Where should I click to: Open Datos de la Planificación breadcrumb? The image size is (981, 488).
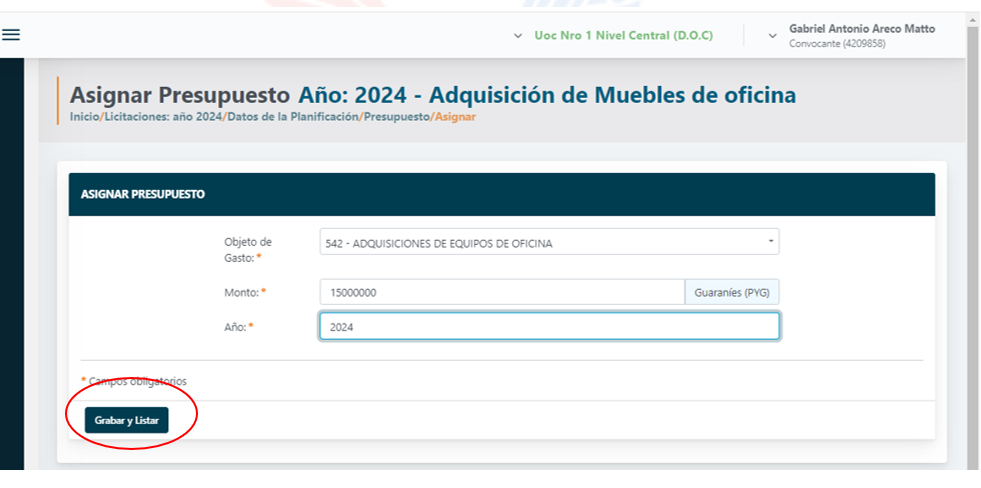point(293,117)
